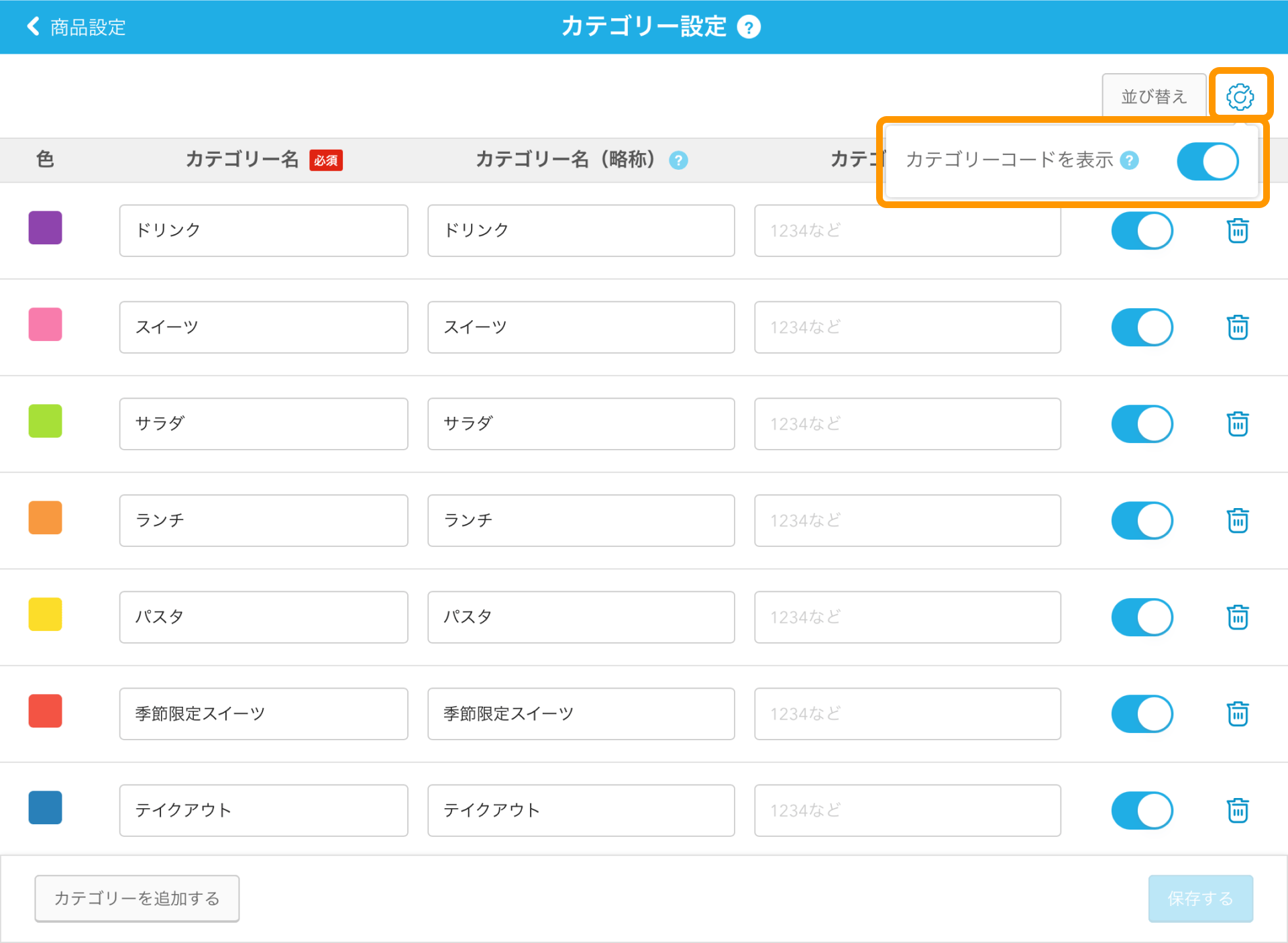
Task: Toggle カテゴリーコードを表示 switch off
Action: pos(1208,161)
